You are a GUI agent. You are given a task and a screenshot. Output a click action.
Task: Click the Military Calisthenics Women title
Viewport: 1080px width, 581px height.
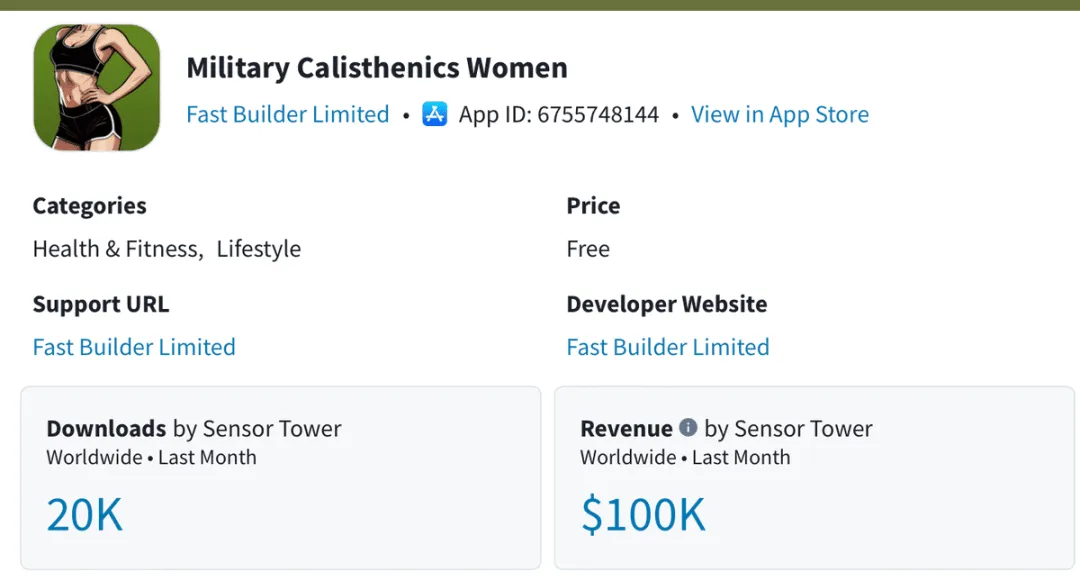point(377,67)
